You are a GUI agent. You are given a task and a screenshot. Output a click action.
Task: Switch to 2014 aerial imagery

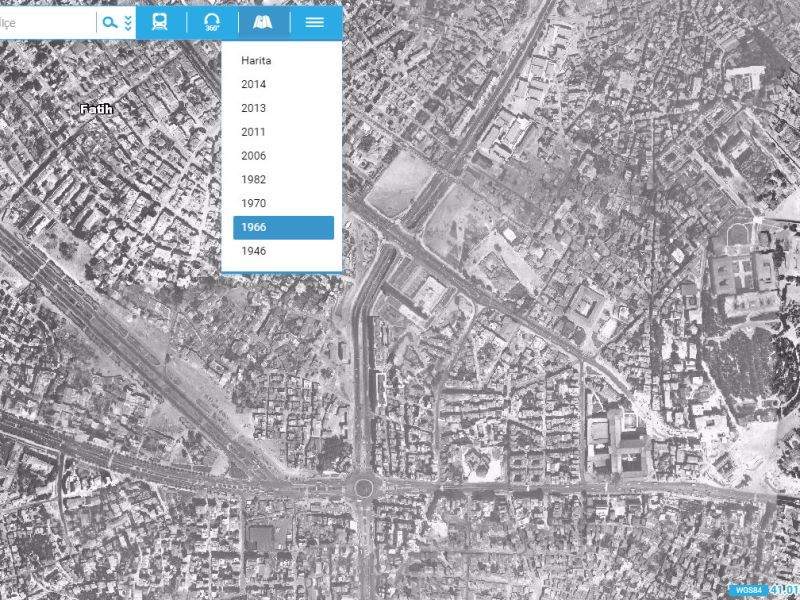pyautogui.click(x=254, y=84)
